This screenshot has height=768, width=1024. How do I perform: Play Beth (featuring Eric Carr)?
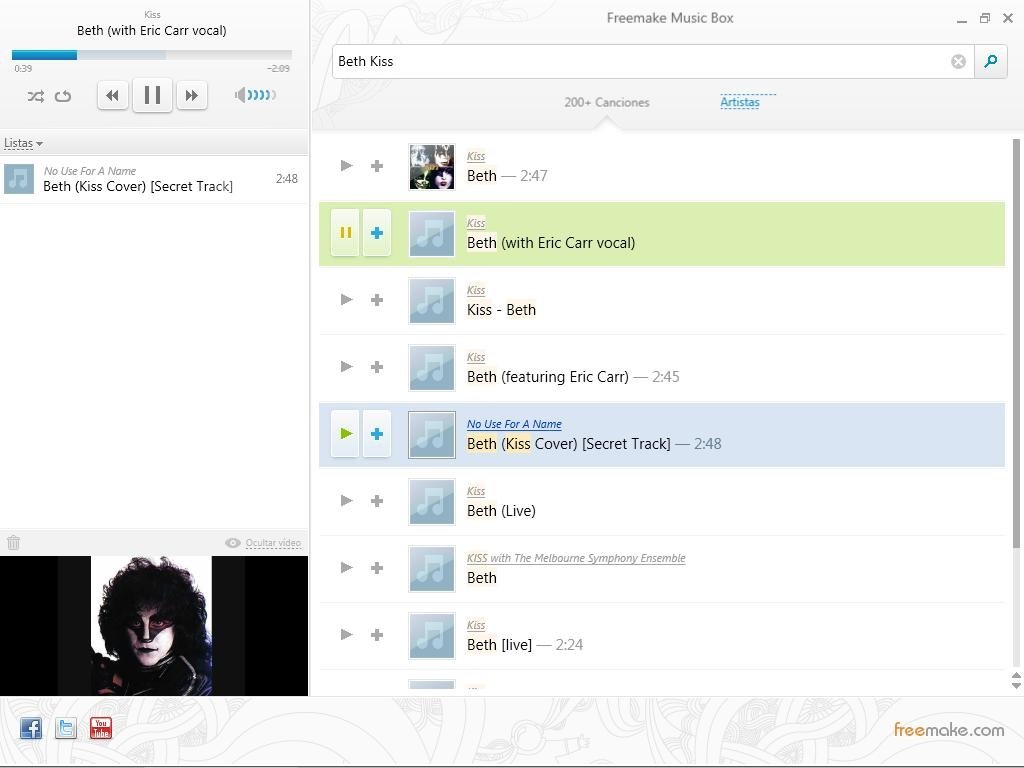(x=347, y=366)
